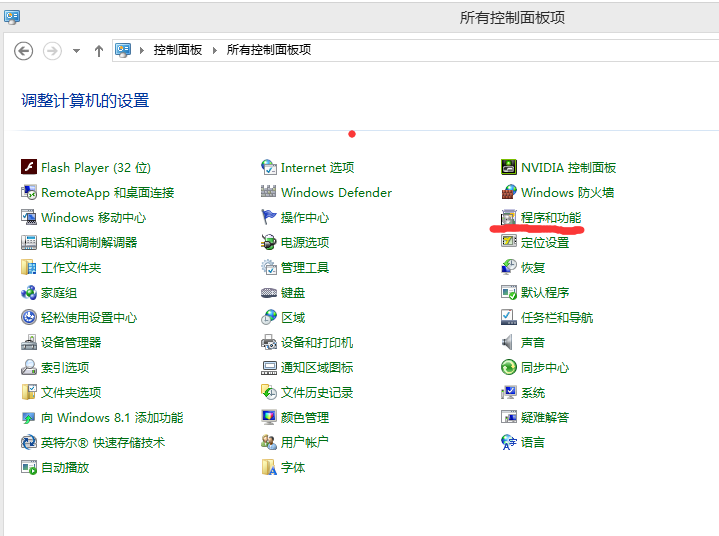Open the 任务栏和导航 link
719x536 pixels.
point(557,317)
